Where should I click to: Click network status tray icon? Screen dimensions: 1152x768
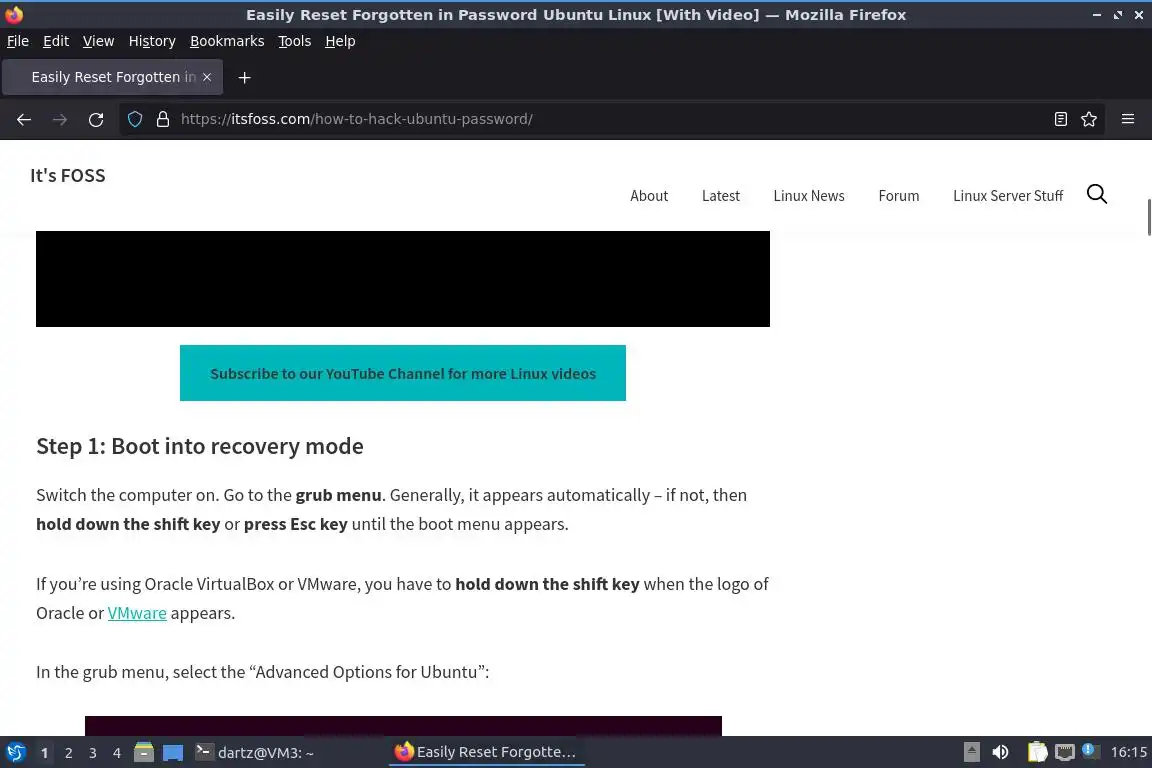[1064, 752]
